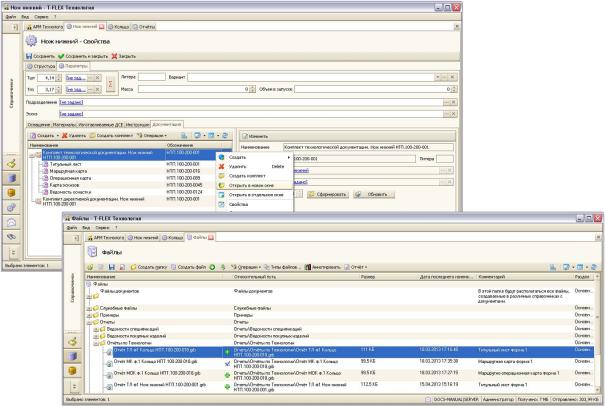Collapse the Отчёты folder in the Файлы tree
The image size is (605, 406).
89,322
